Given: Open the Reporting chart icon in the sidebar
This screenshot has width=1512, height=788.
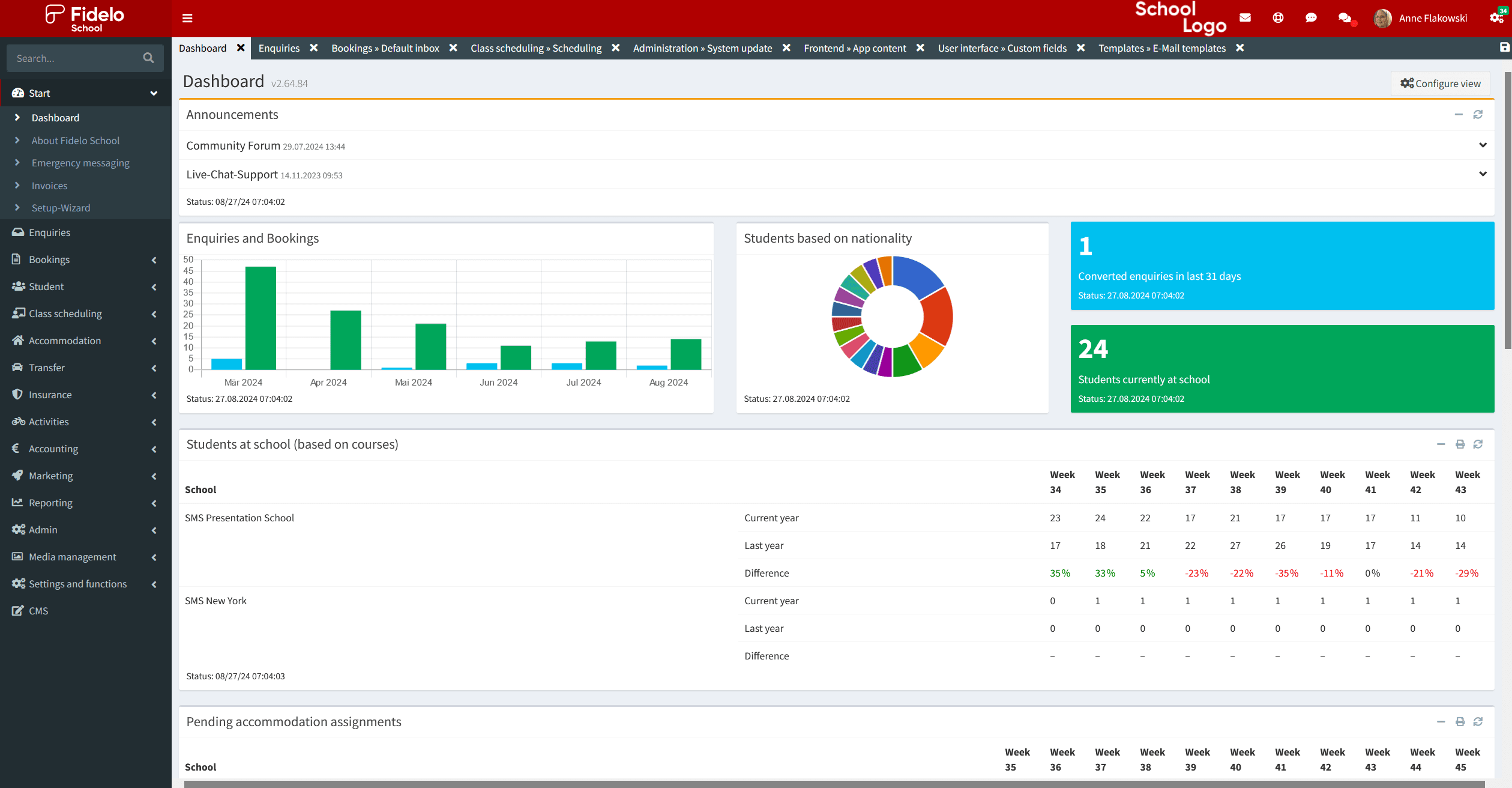Looking at the screenshot, I should coord(18,503).
